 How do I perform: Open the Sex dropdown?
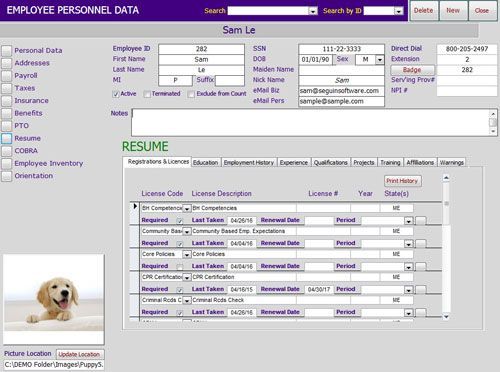point(380,60)
